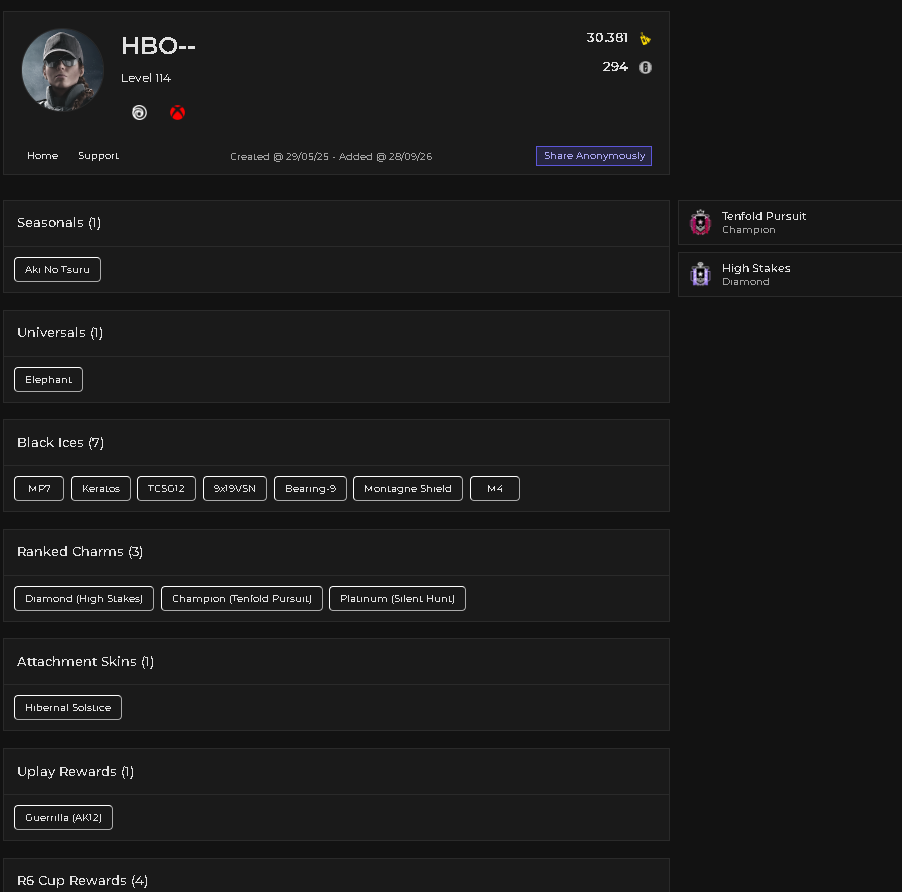Image resolution: width=902 pixels, height=892 pixels.
Task: Click the Share Anonymously button
Action: [594, 156]
